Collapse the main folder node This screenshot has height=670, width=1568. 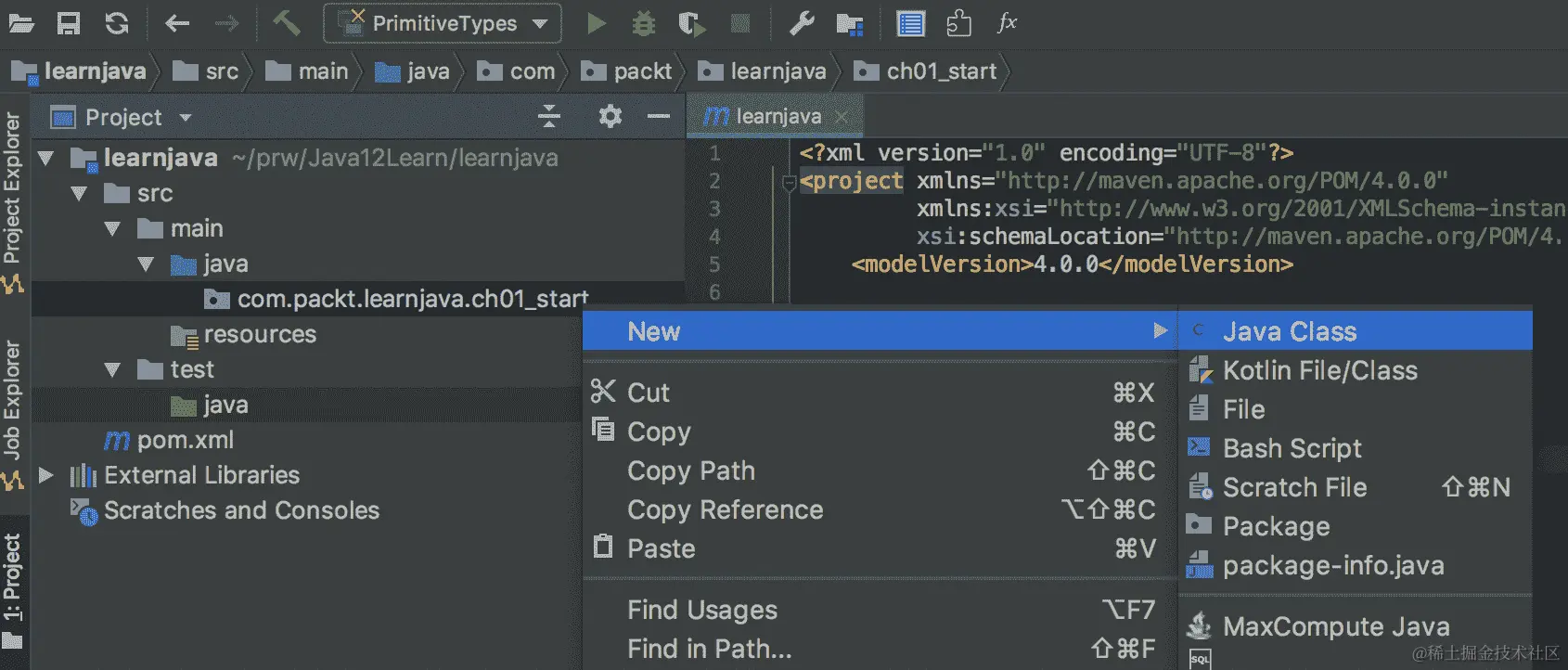[x=112, y=229]
